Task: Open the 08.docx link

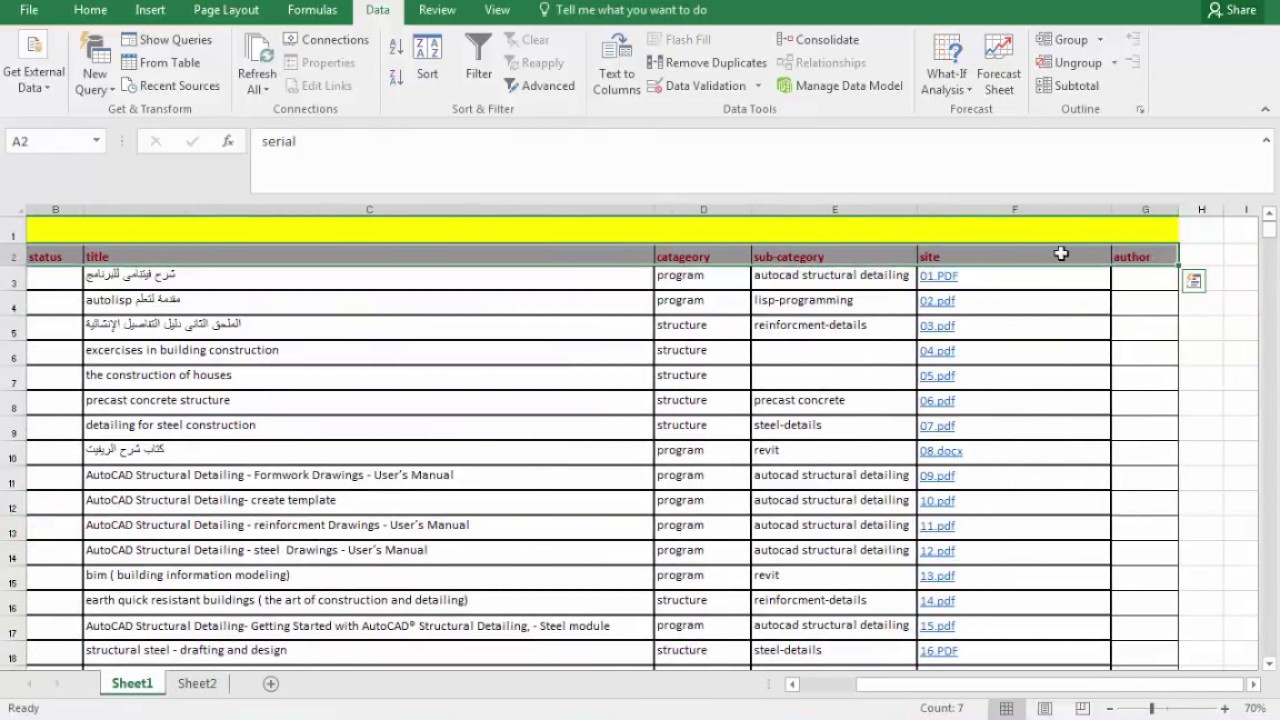Action: coord(941,451)
